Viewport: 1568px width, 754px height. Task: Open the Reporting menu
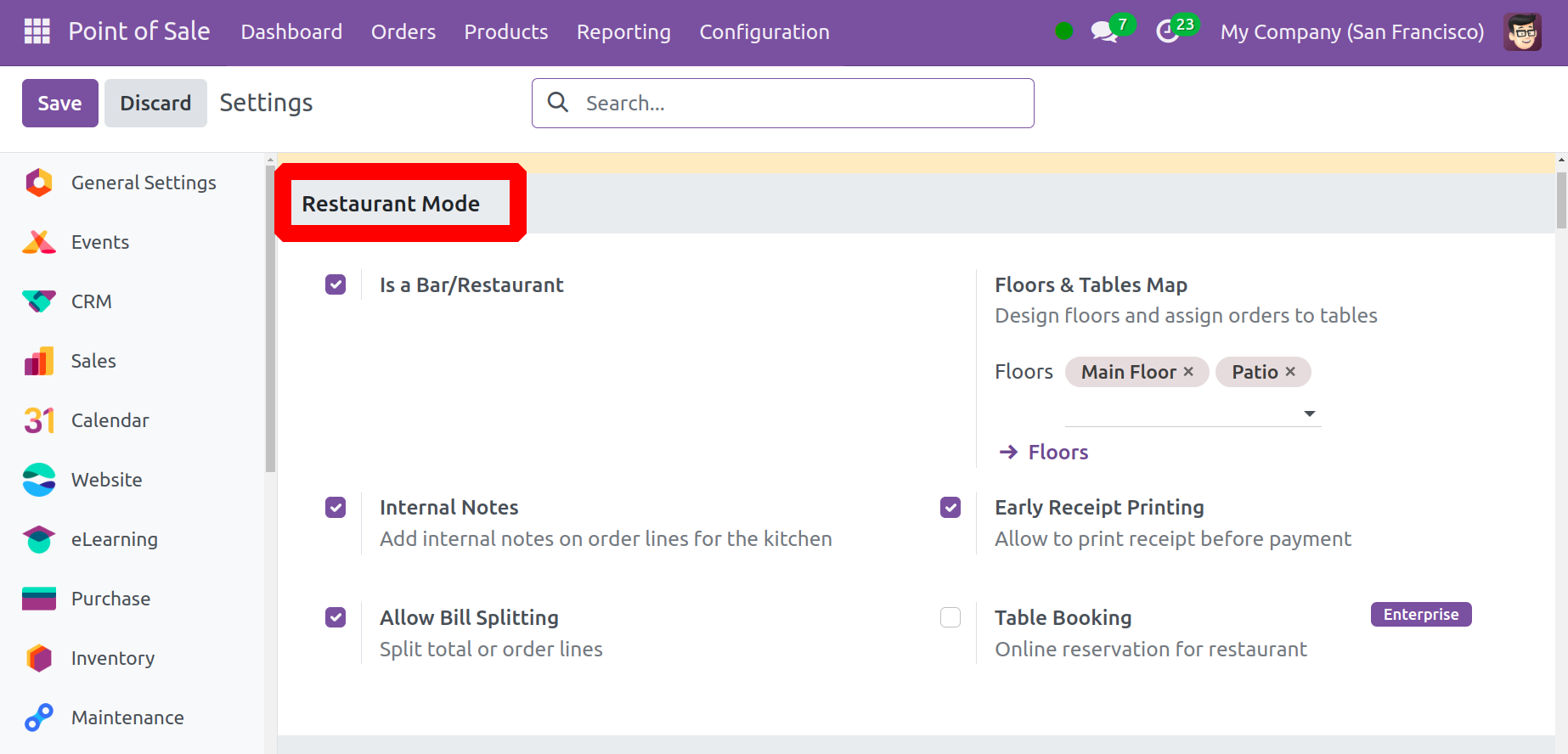coord(623,32)
